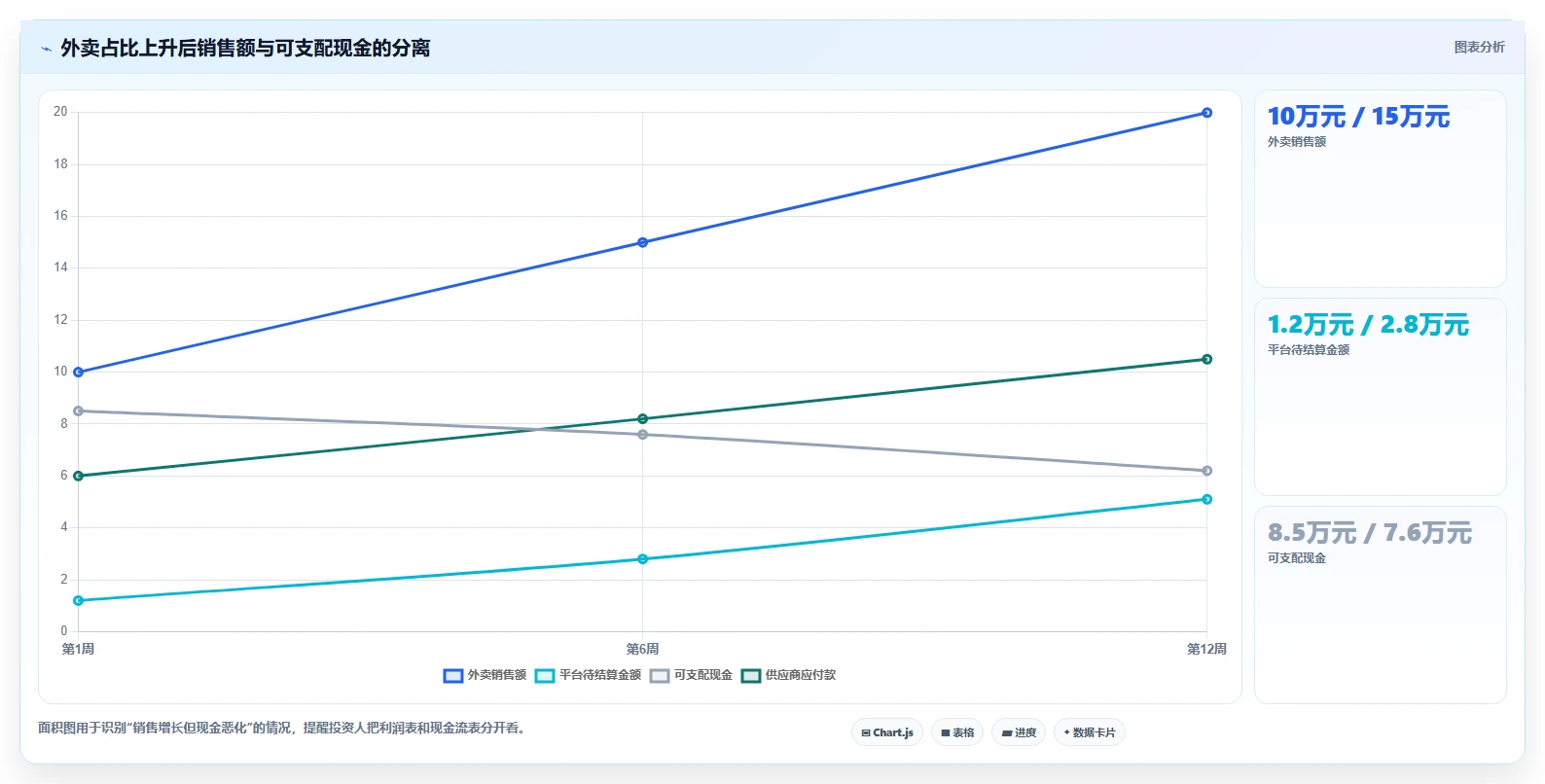Select the 进度 tag chip
The height and width of the screenshot is (784, 1545).
(1019, 732)
